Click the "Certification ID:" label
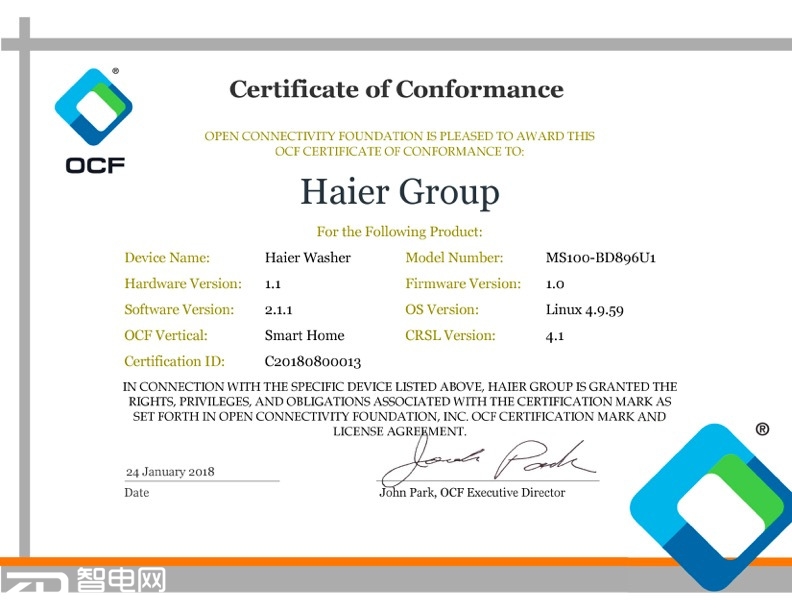792x612 pixels. click(174, 362)
